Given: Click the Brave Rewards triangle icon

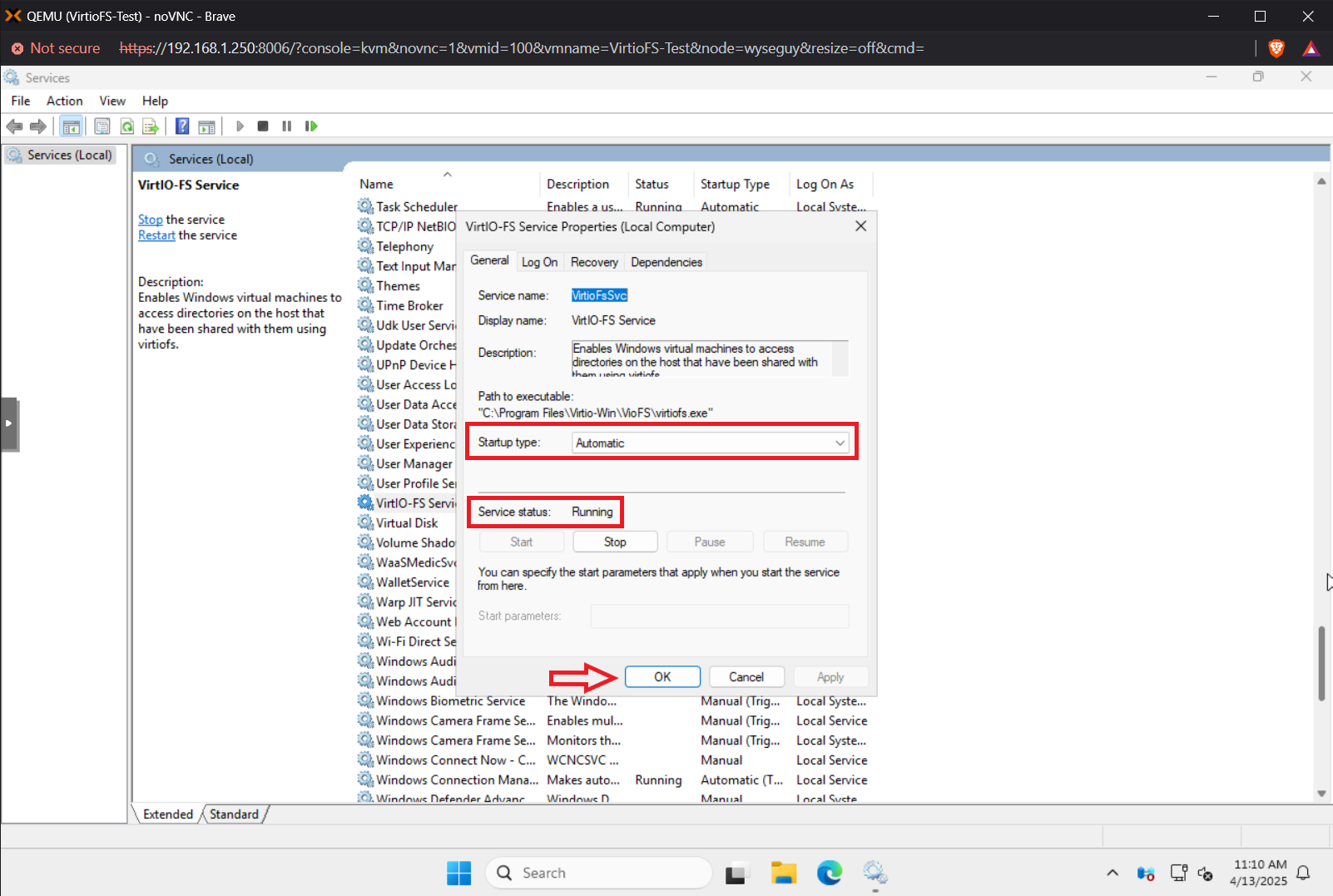Looking at the screenshot, I should [1311, 48].
